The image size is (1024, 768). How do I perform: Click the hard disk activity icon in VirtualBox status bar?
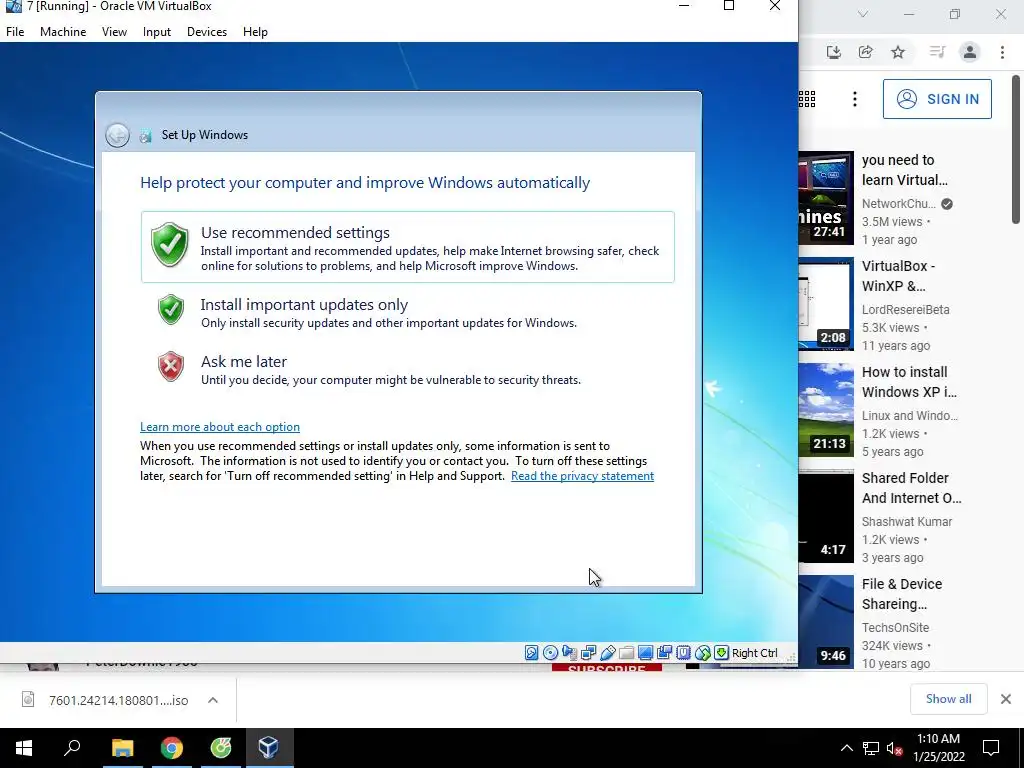coord(532,652)
